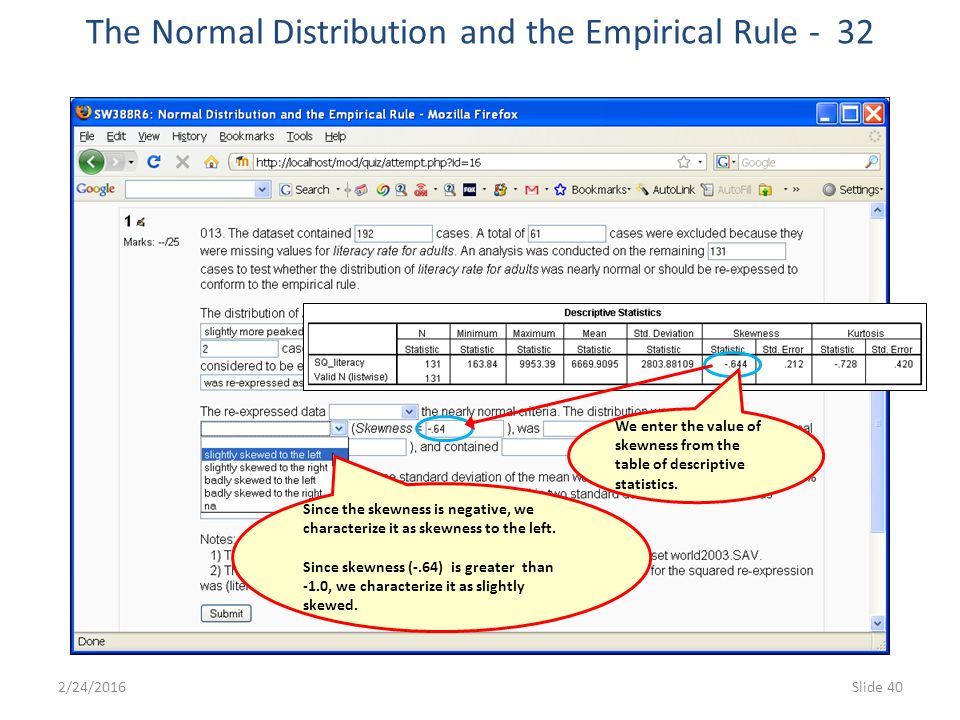The image size is (960, 720).
Task: Open the Bookmarks menu
Action: point(246,136)
